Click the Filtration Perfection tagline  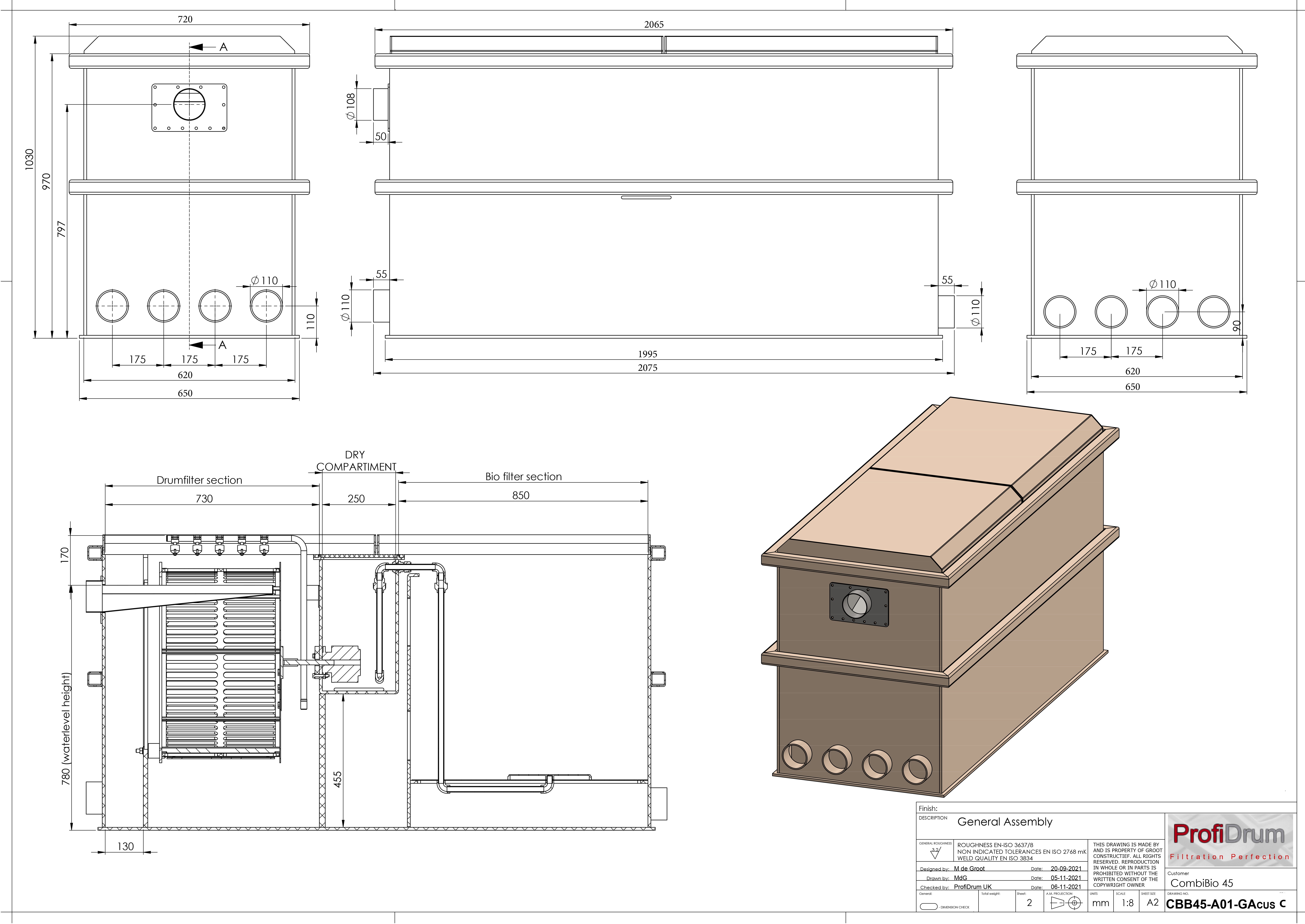tap(1229, 857)
